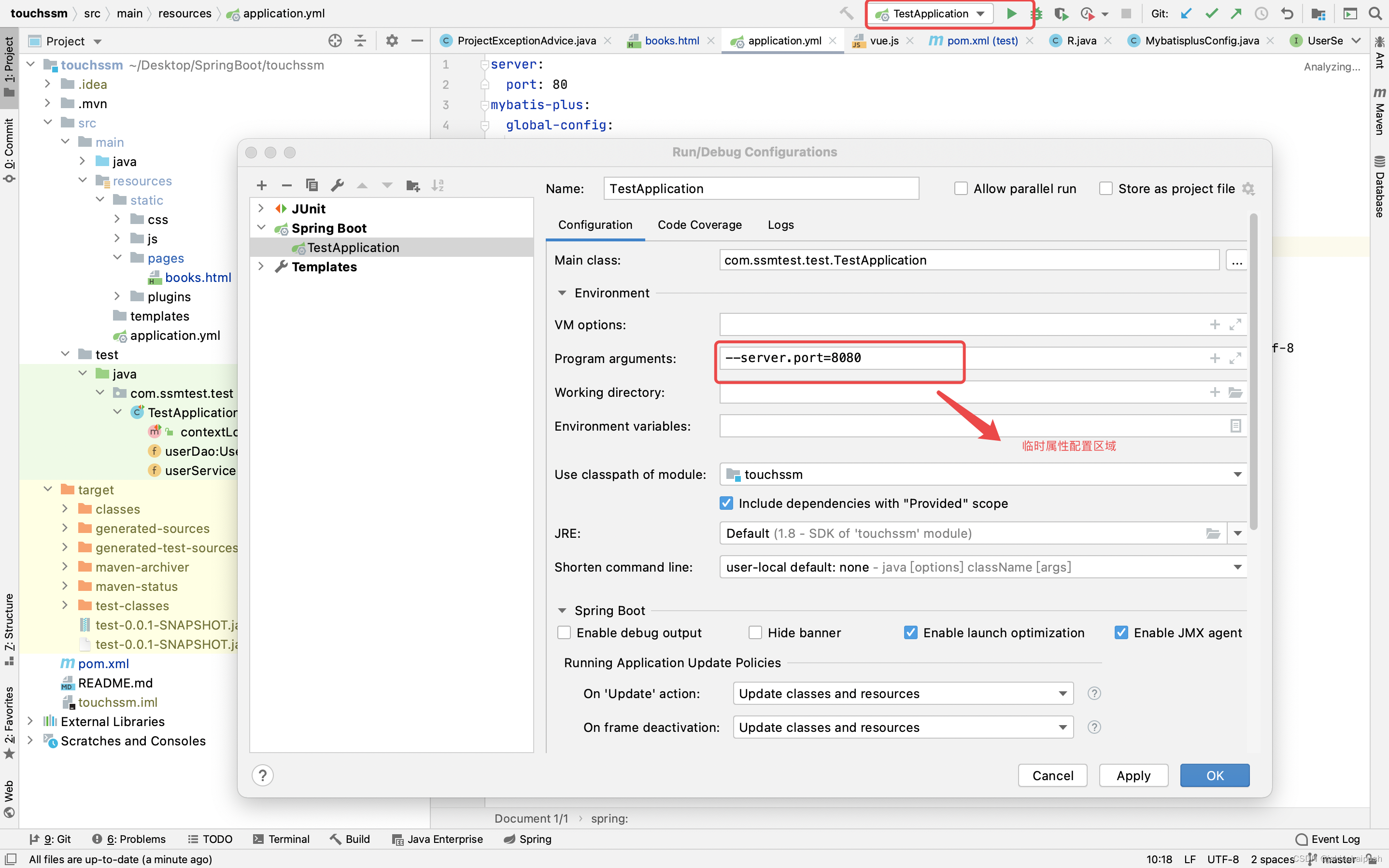Select pom.xml in Project tree
This screenshot has height=868, width=1389.
point(103,664)
